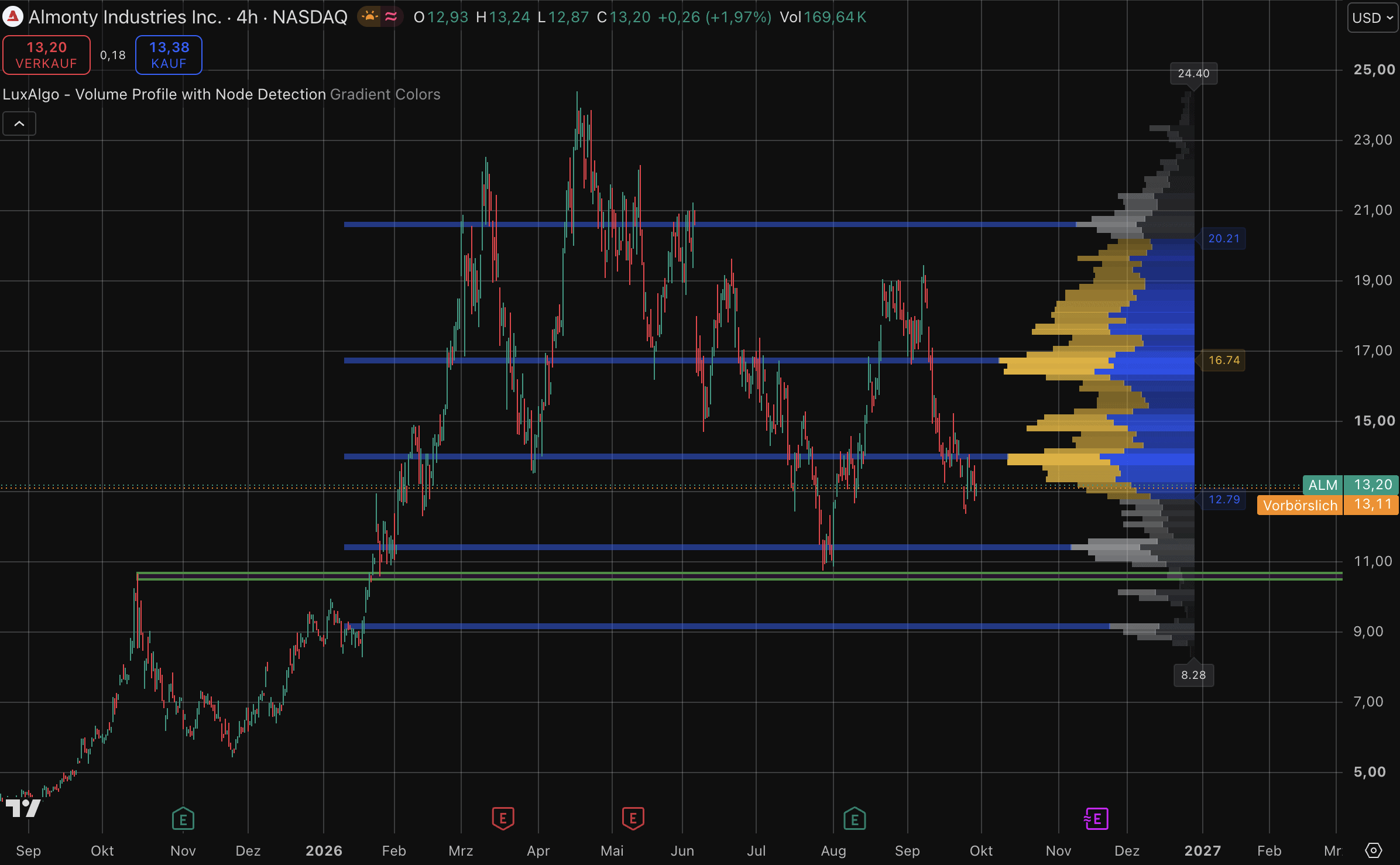The image size is (1400, 865).
Task: Click the ALM 13,20 last price label
Action: pyautogui.click(x=1351, y=485)
